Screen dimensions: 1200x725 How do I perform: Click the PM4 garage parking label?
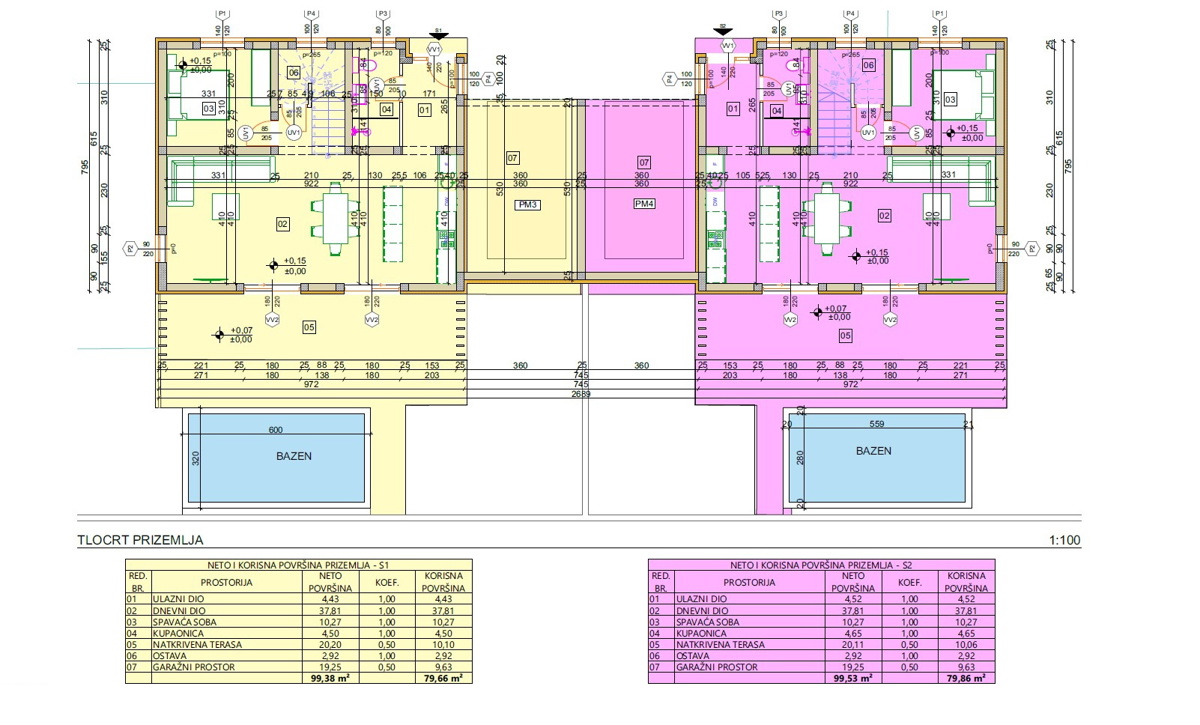(x=645, y=203)
